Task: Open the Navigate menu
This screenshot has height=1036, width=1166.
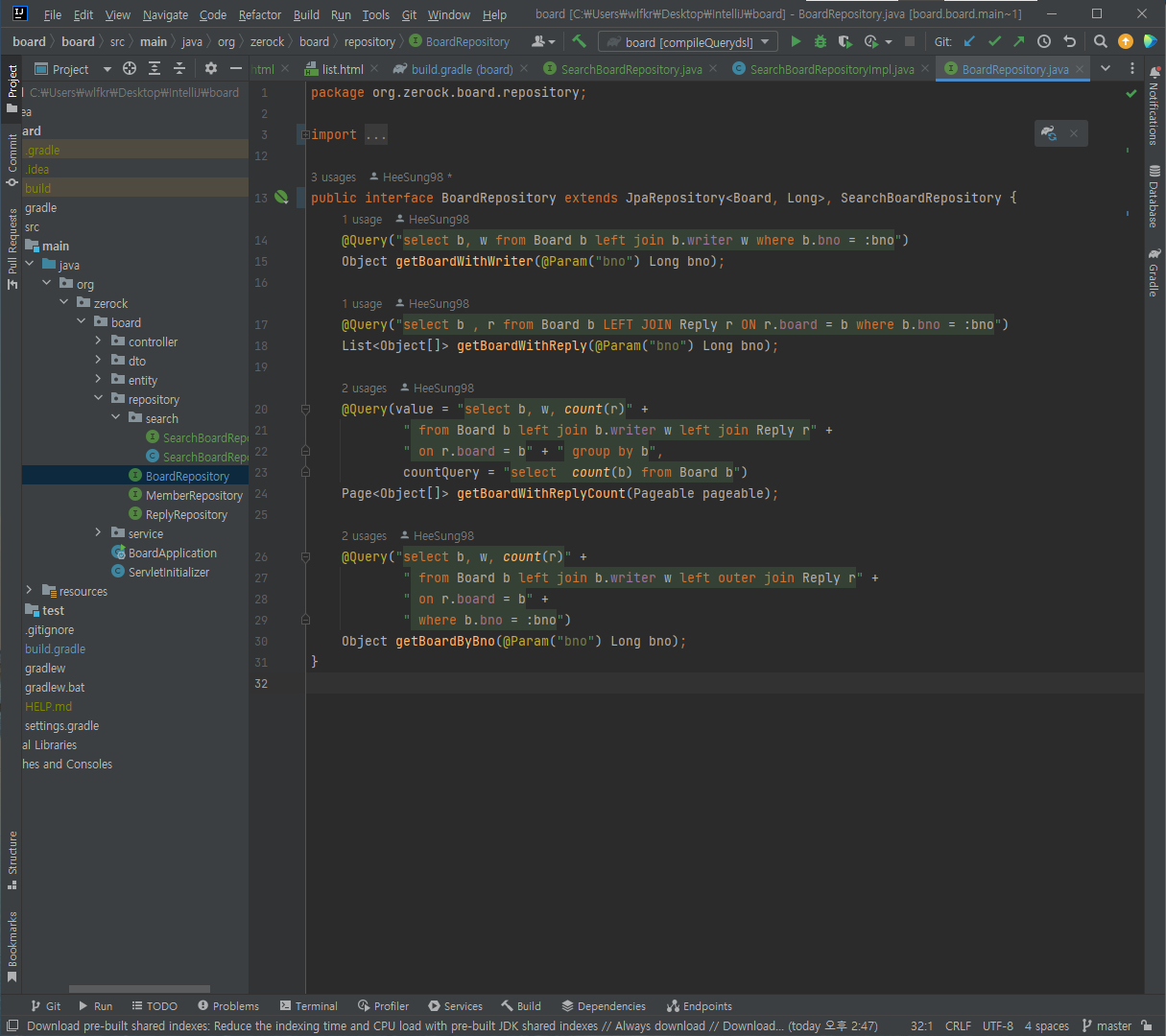Action: coord(165,14)
